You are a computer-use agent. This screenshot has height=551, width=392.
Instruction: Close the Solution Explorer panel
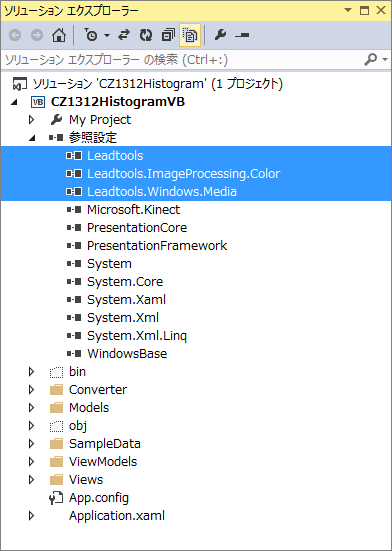(x=381, y=10)
